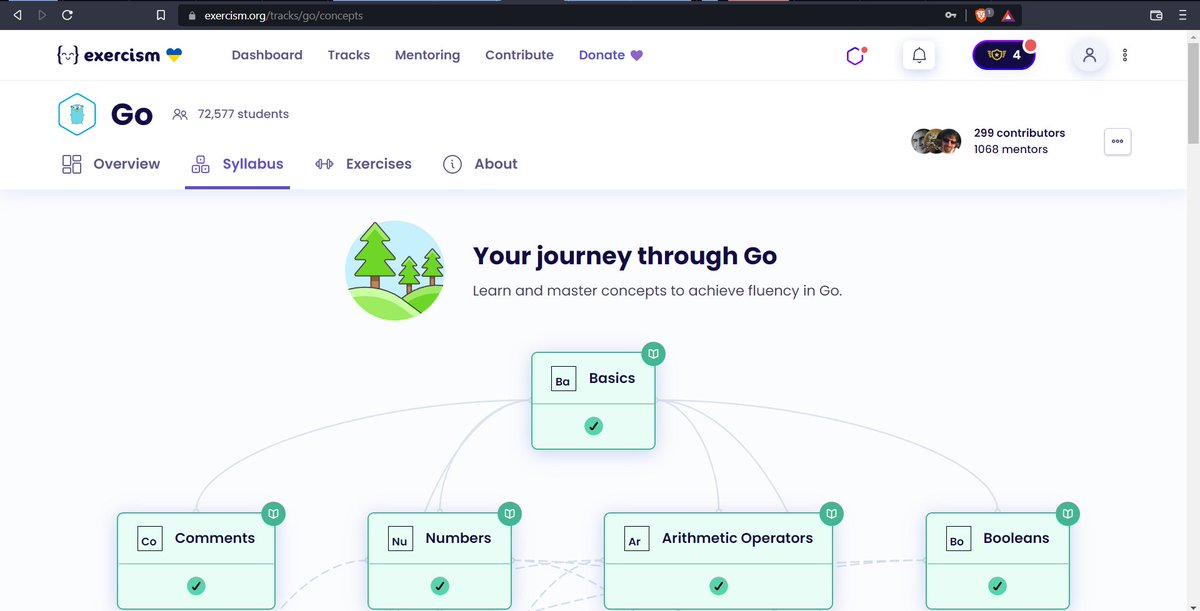
Task: Open the vertical dots menu beside avatar
Action: [x=1126, y=55]
